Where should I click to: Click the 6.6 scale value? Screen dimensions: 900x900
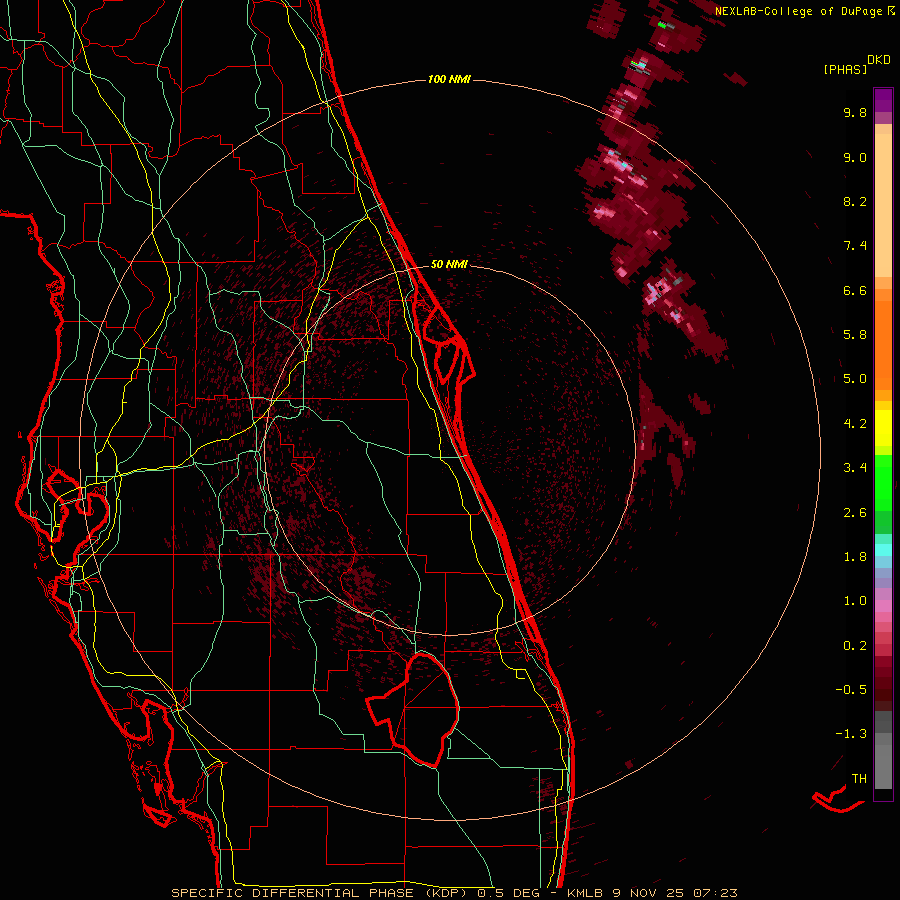(855, 290)
